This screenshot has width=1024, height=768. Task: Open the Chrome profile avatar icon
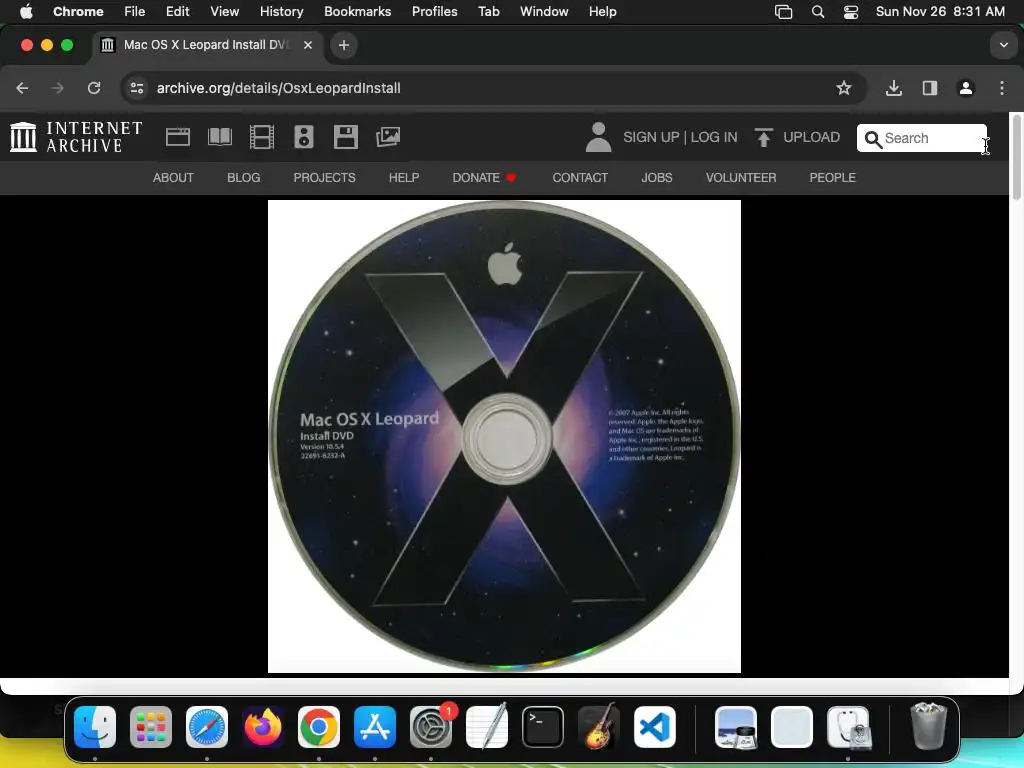click(x=966, y=88)
